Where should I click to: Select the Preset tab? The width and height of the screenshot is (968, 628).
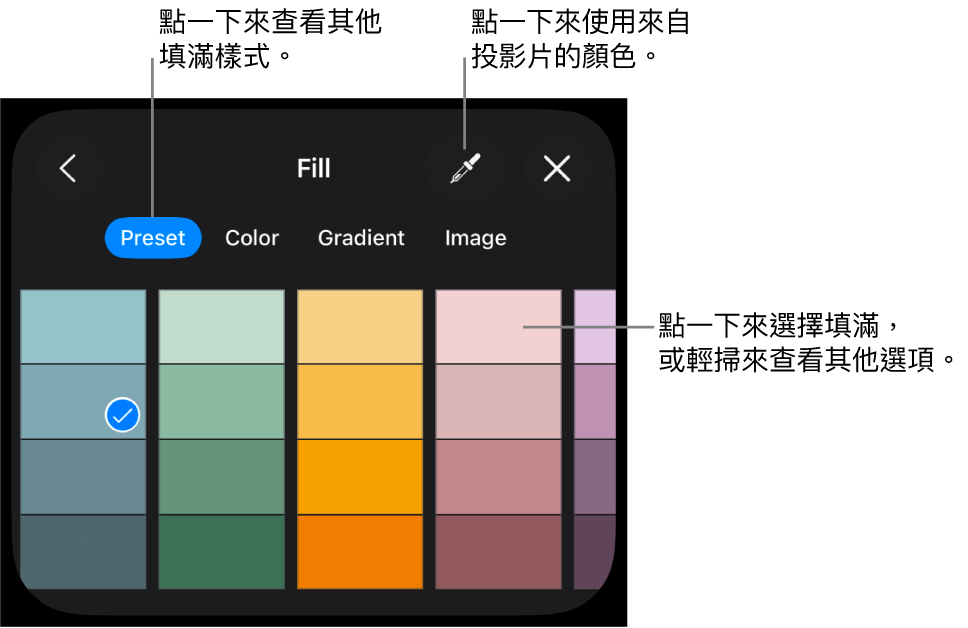(153, 238)
